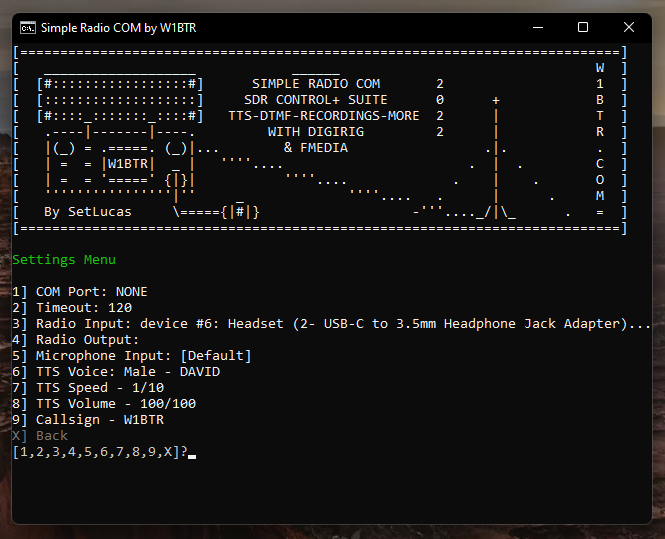The image size is (665, 539).
Task: Click the 'By SetLucas' credit text
Action: click(x=88, y=212)
